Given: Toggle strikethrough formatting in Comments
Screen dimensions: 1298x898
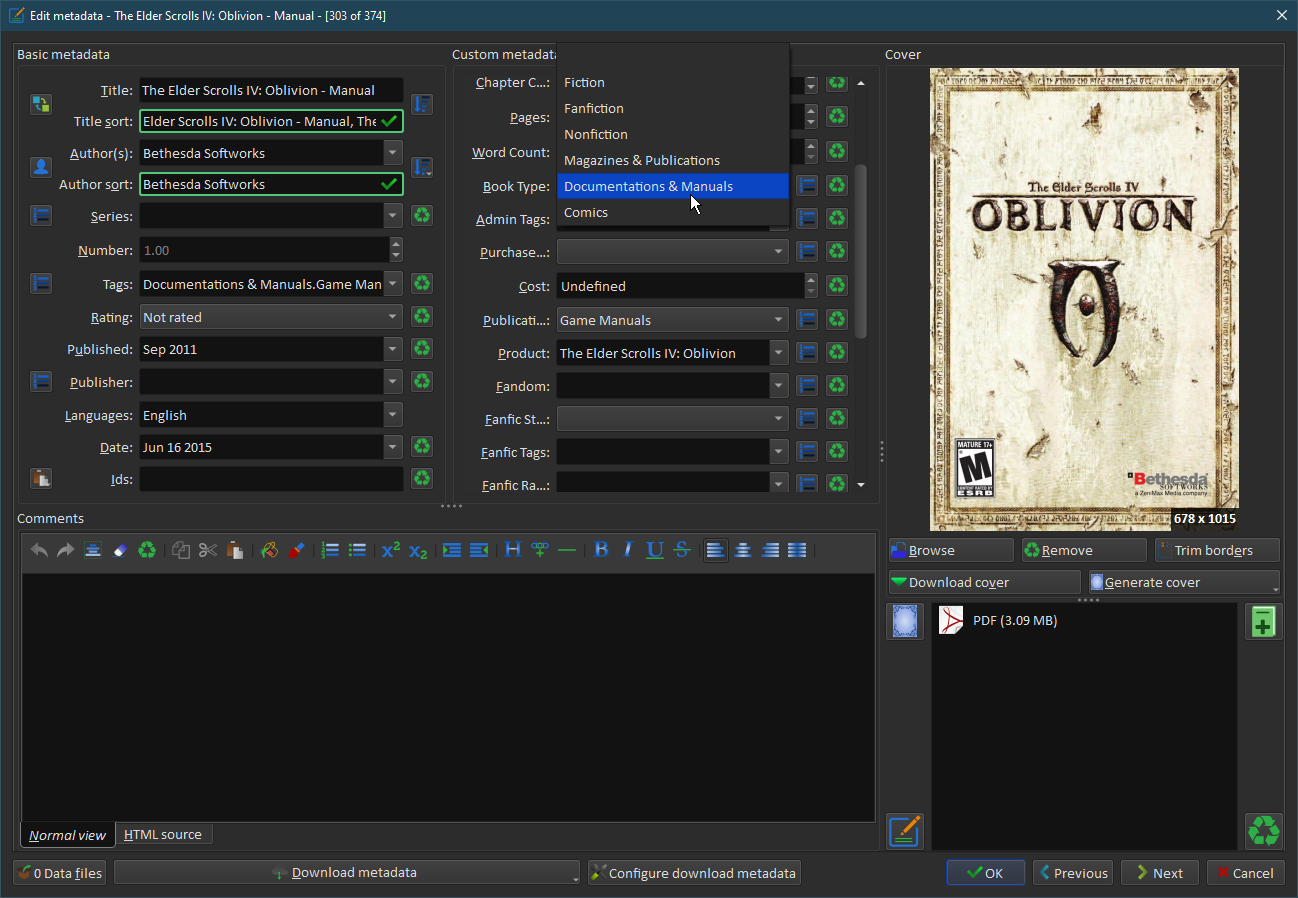Looking at the screenshot, I should pos(682,550).
